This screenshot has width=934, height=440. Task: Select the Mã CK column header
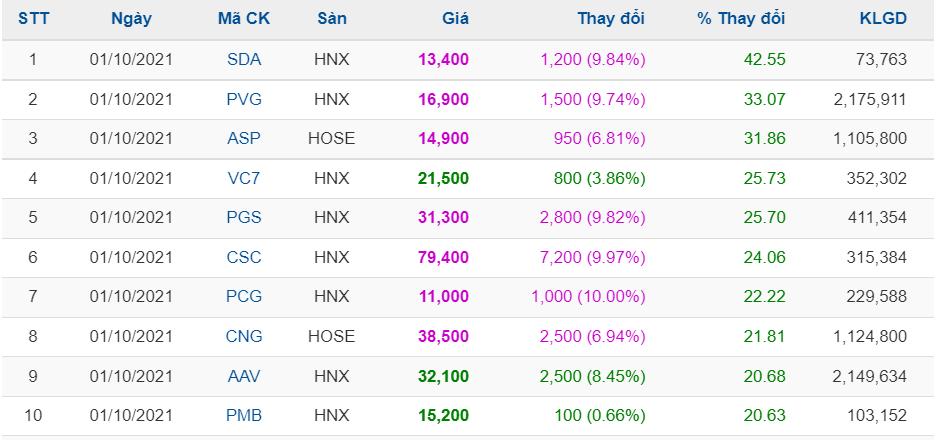pos(244,19)
